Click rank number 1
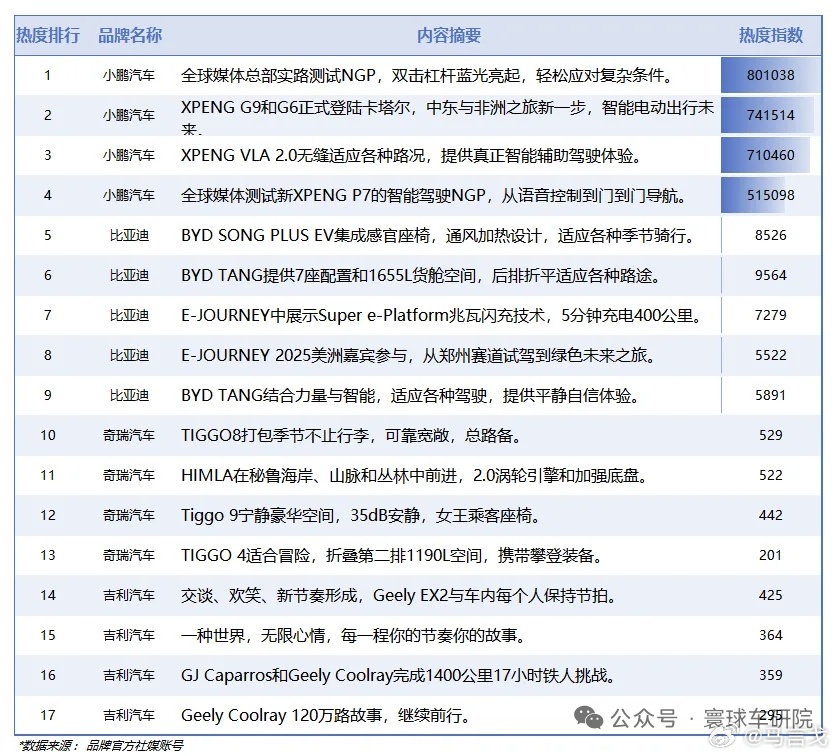 pos(48,75)
